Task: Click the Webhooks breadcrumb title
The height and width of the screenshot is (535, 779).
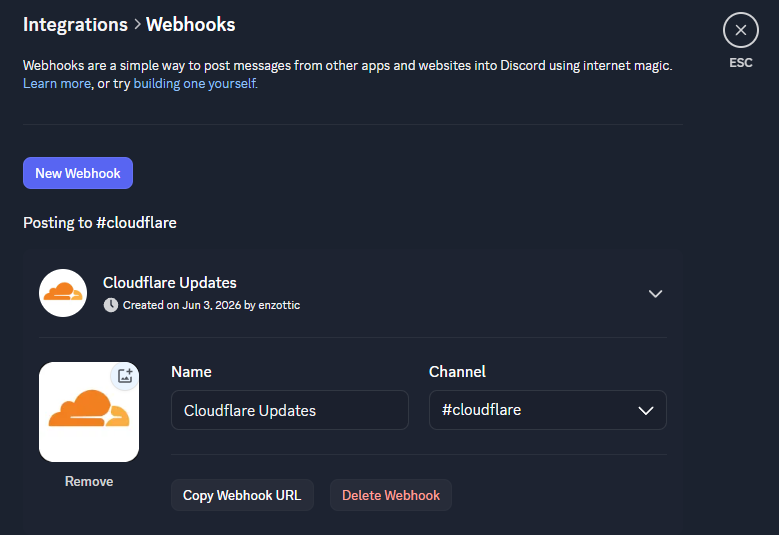Action: coord(191,25)
